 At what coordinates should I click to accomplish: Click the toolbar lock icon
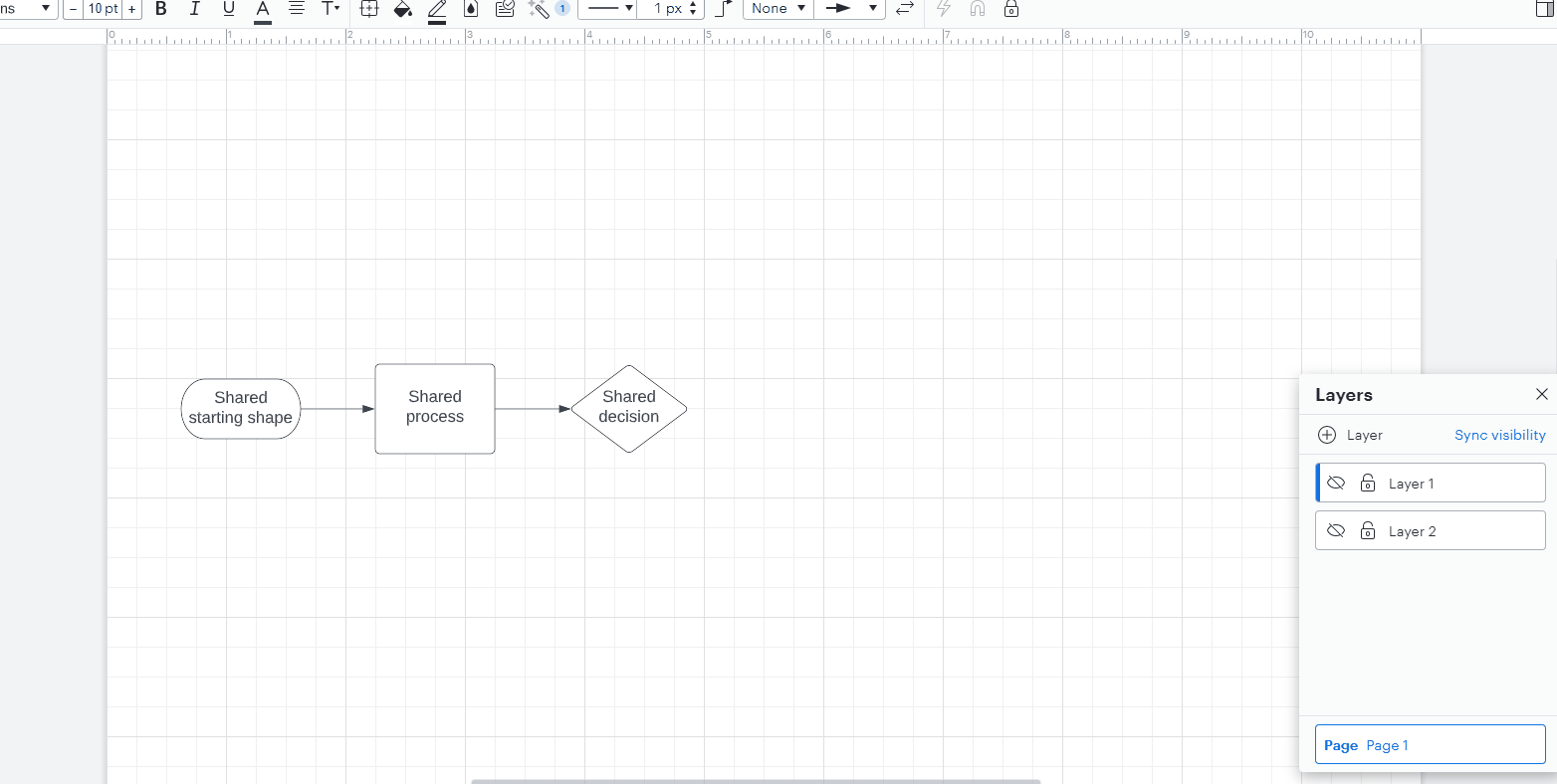point(1011,9)
